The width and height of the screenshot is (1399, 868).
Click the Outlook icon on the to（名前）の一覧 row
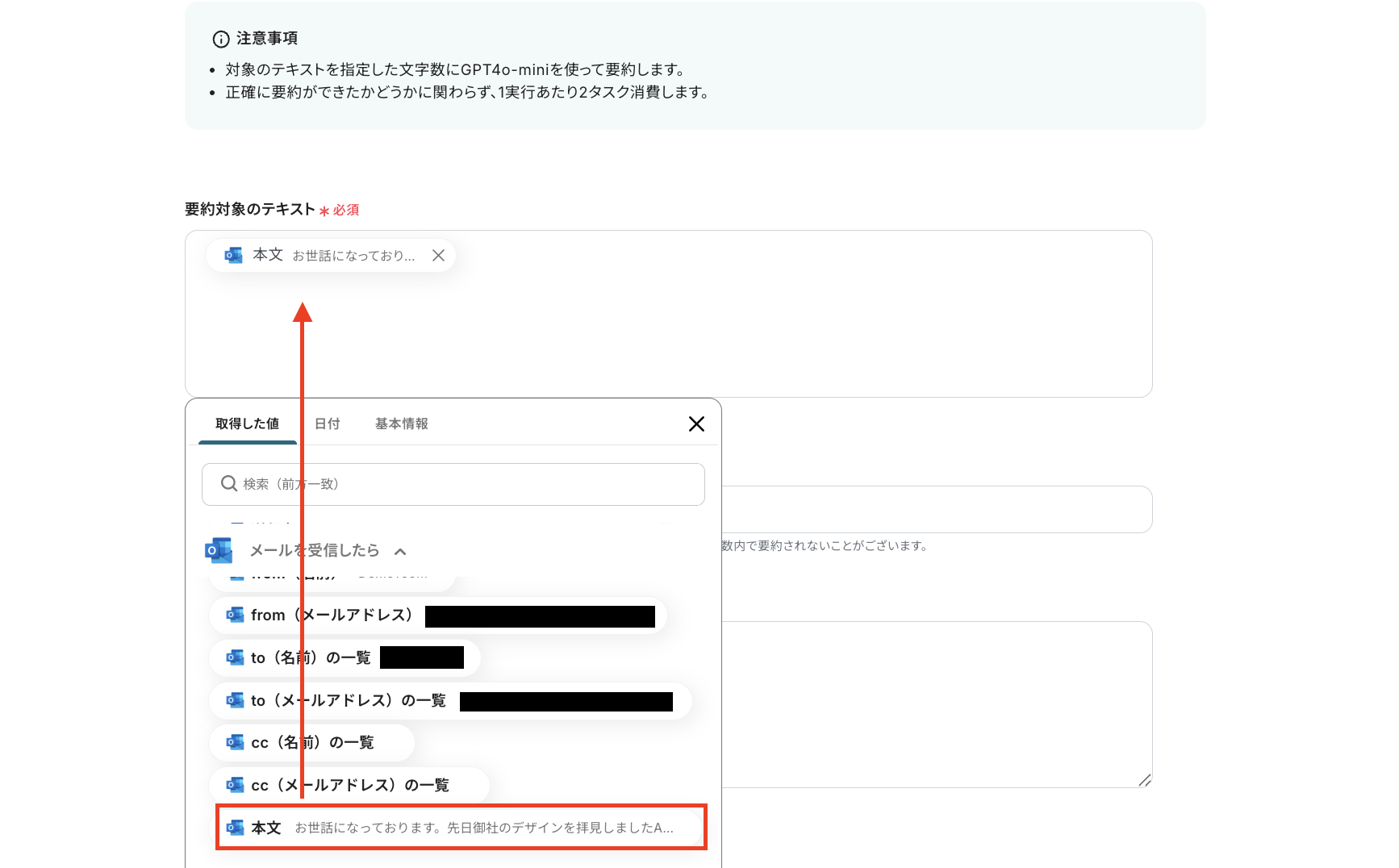coord(235,658)
